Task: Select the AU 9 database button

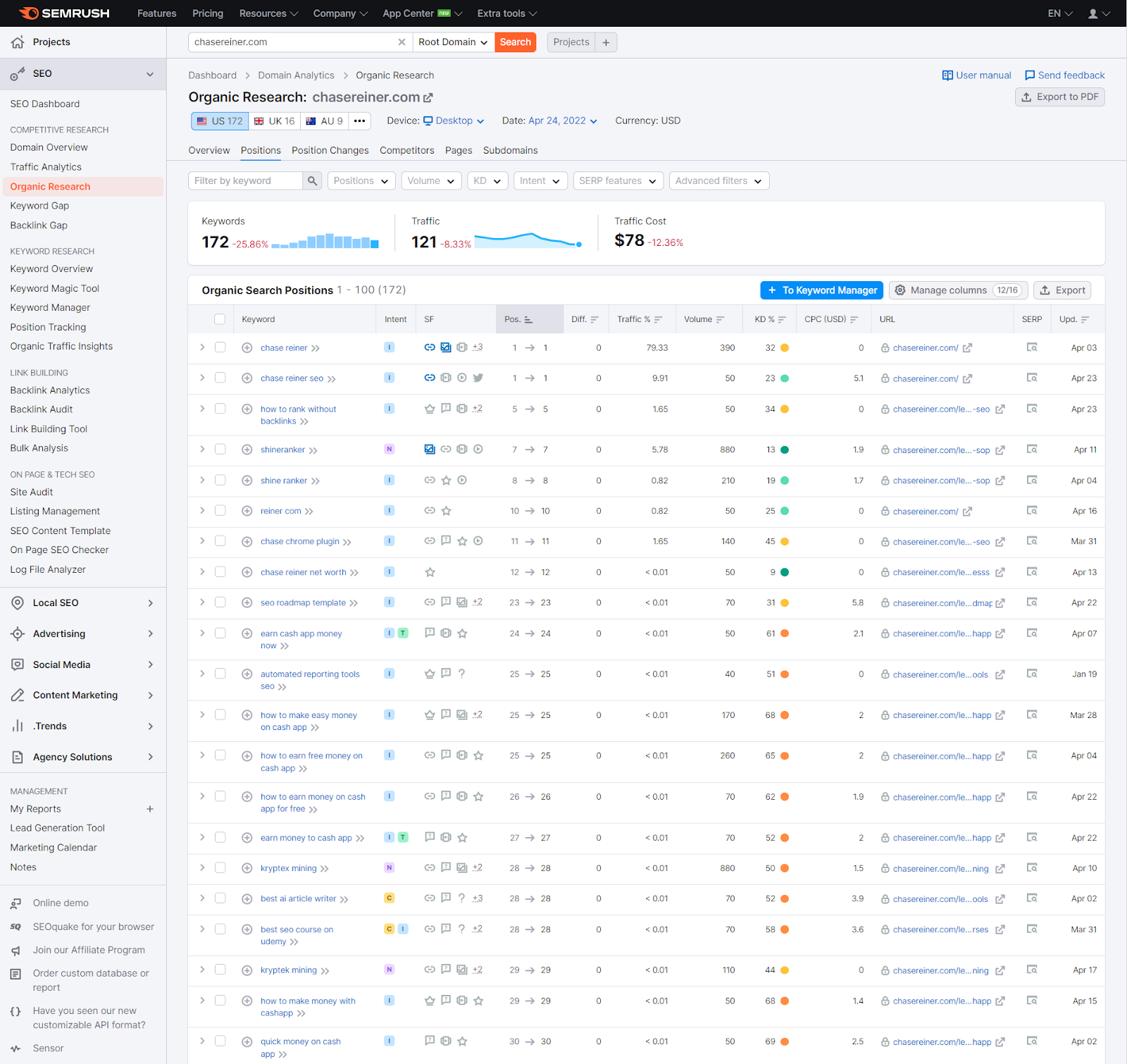Action: (x=325, y=121)
